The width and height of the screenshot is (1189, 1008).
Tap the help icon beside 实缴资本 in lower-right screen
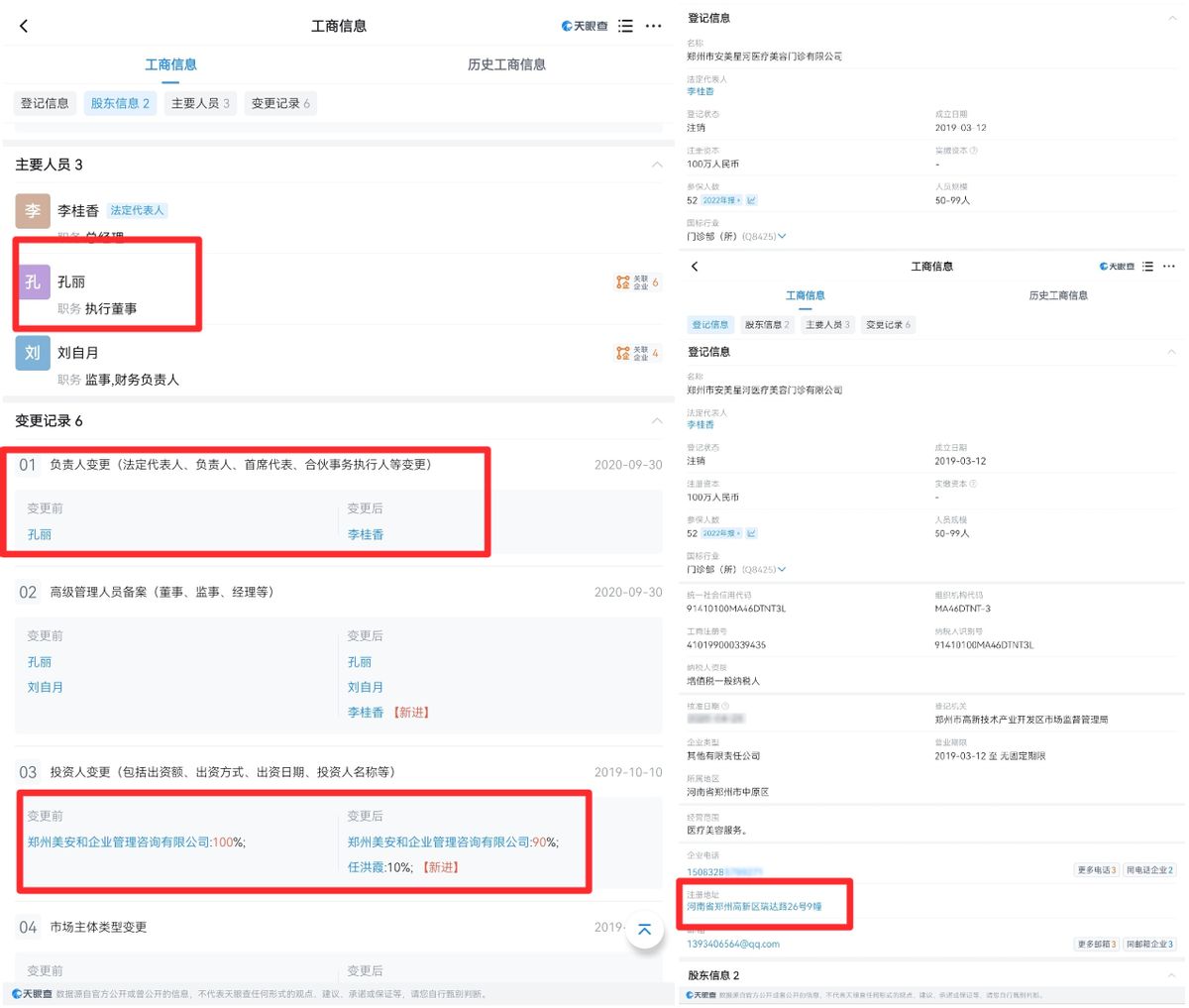(x=974, y=484)
